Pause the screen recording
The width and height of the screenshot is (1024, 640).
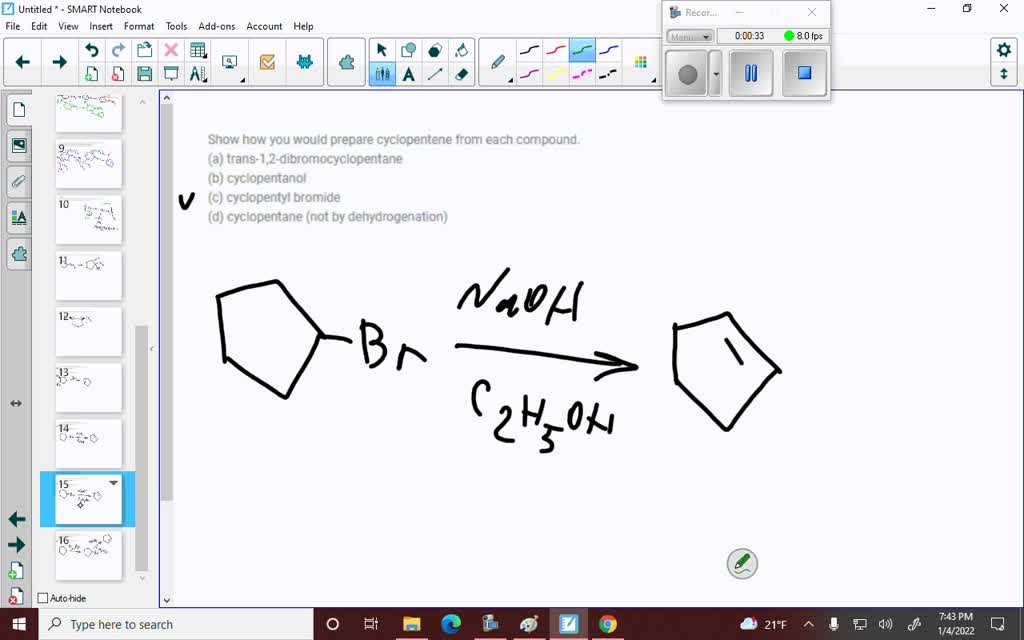(751, 73)
